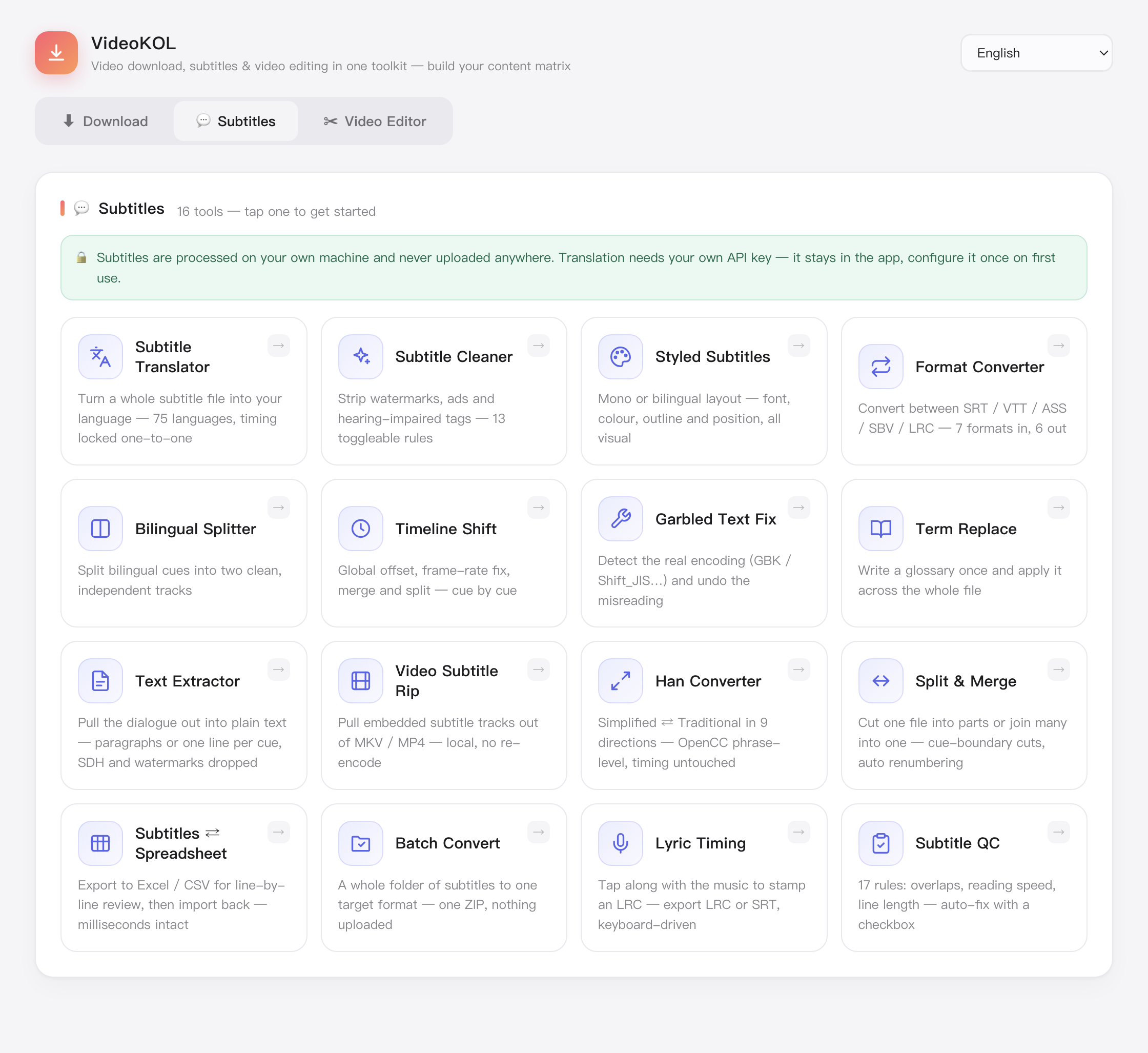
Task: Click the arrow on Term Replace card
Action: coord(1058,507)
